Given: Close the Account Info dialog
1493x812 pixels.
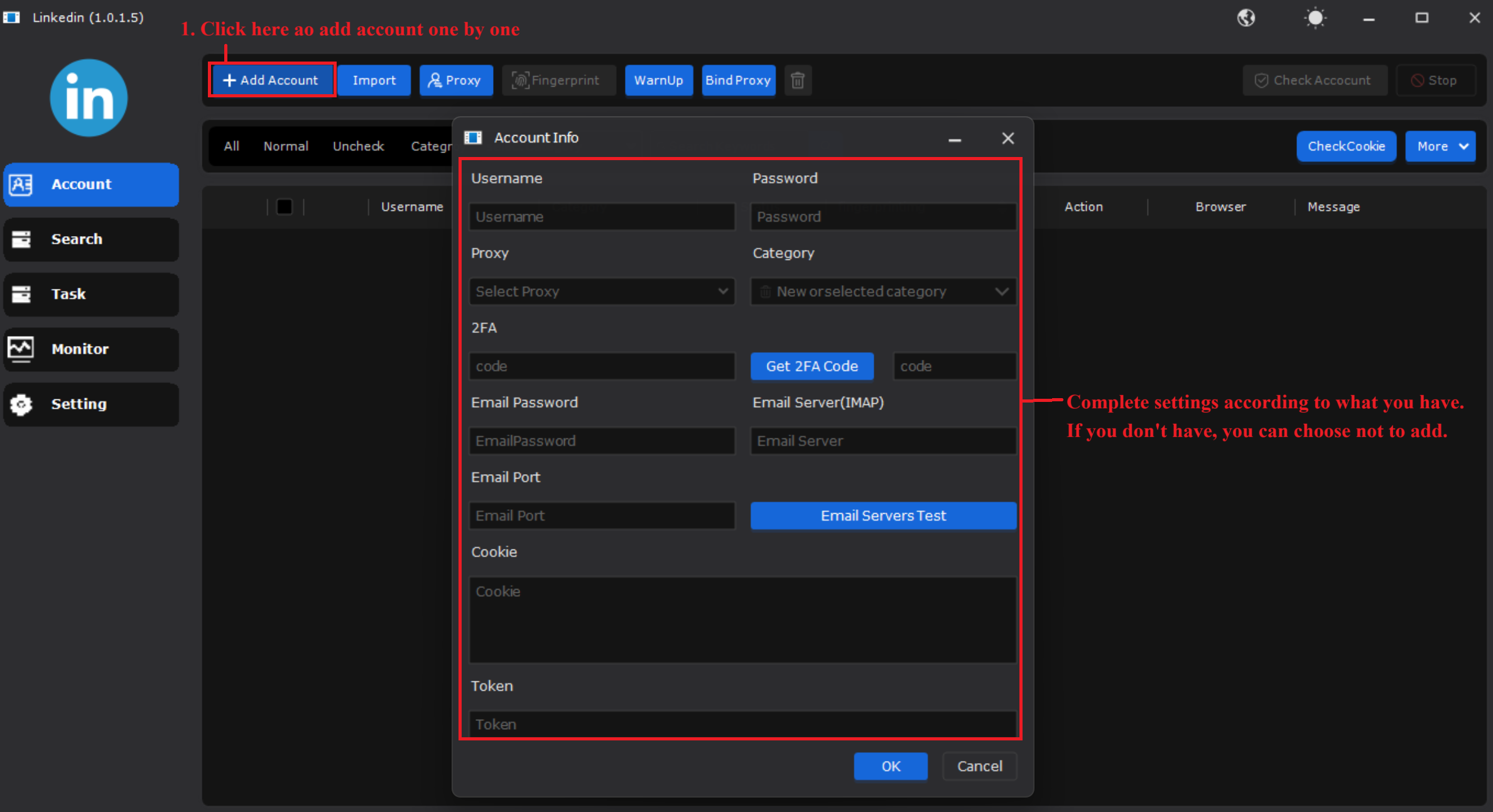Looking at the screenshot, I should pyautogui.click(x=1008, y=138).
